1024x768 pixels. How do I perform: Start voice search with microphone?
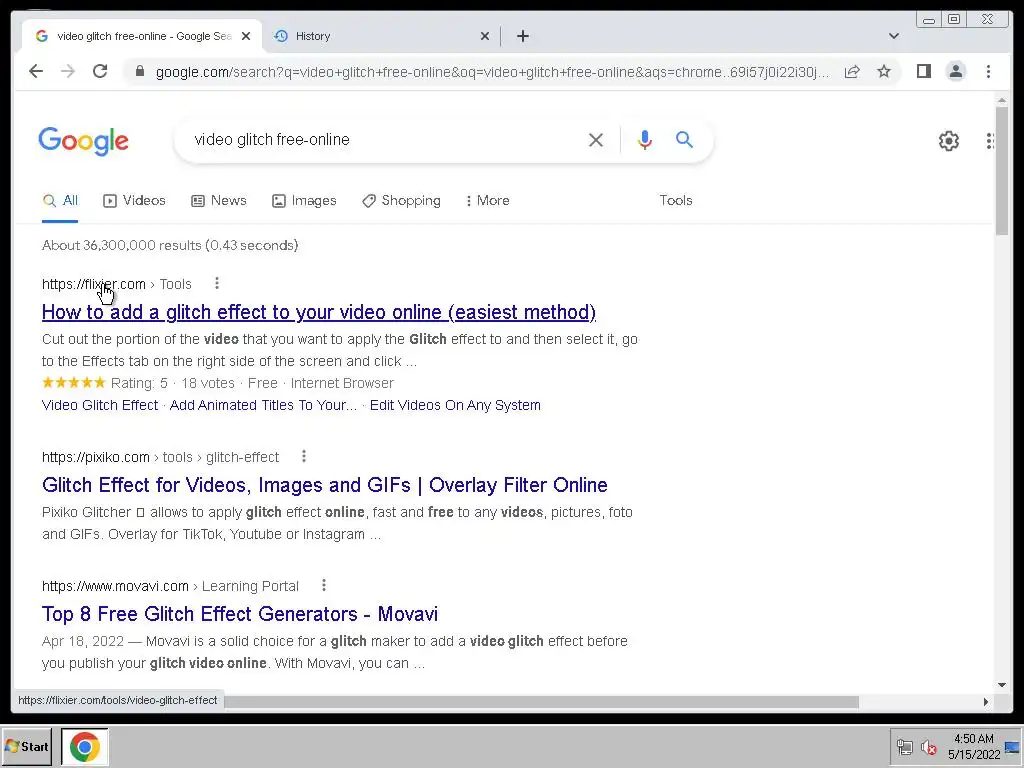point(645,140)
